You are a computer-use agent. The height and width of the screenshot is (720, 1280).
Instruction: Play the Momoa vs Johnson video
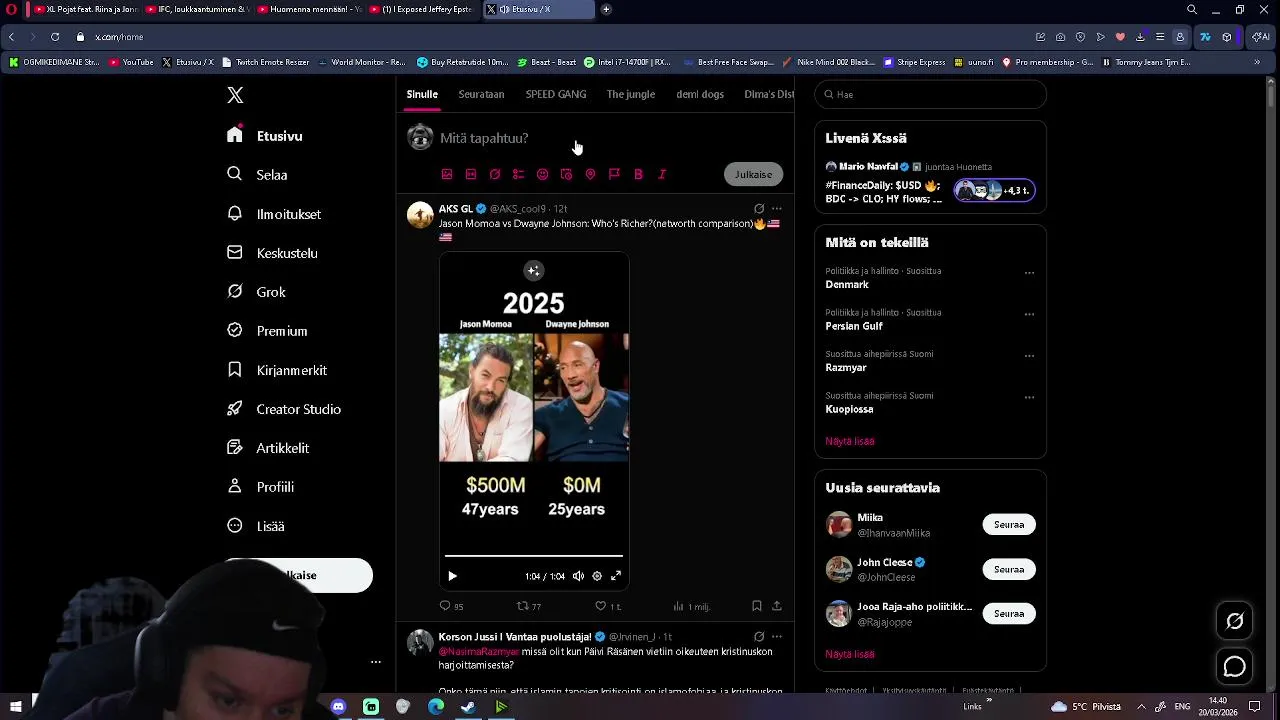click(x=452, y=576)
